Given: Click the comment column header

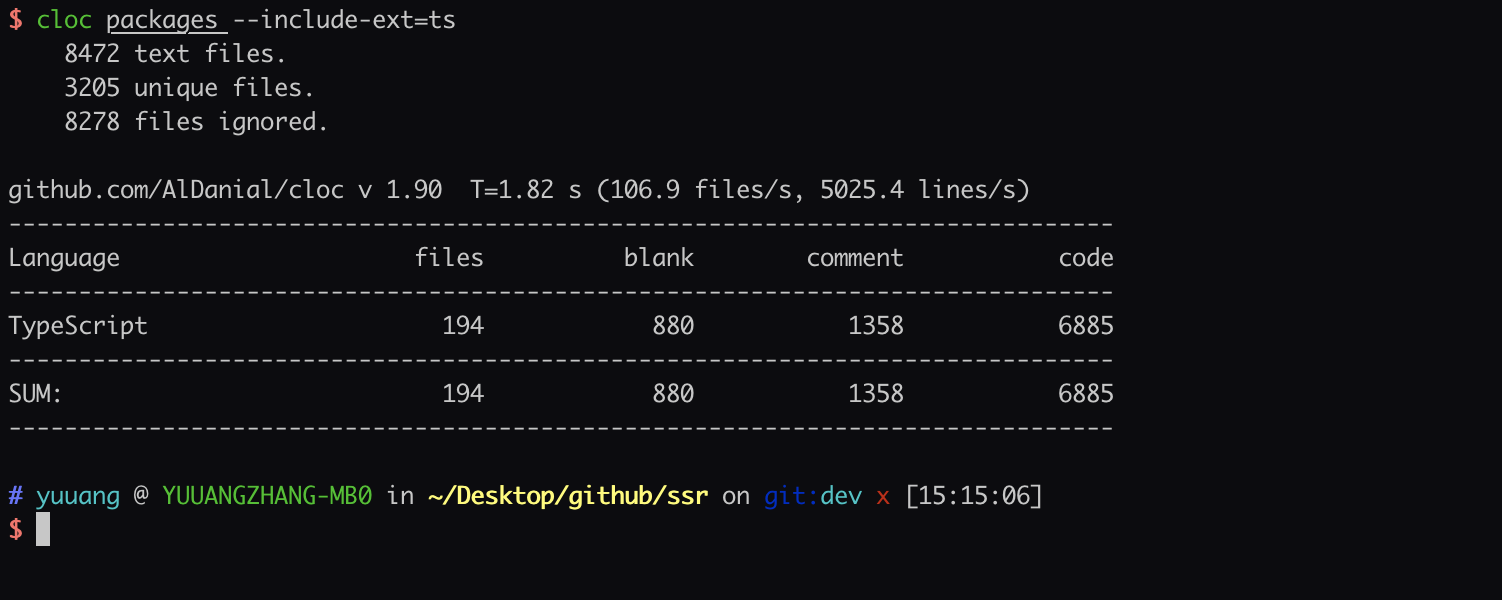Looking at the screenshot, I should pyautogui.click(x=855, y=258).
